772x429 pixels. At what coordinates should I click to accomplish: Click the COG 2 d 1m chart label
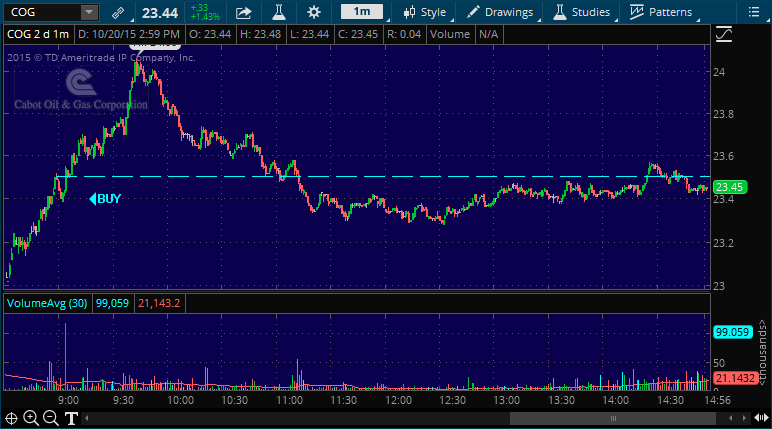click(38, 34)
